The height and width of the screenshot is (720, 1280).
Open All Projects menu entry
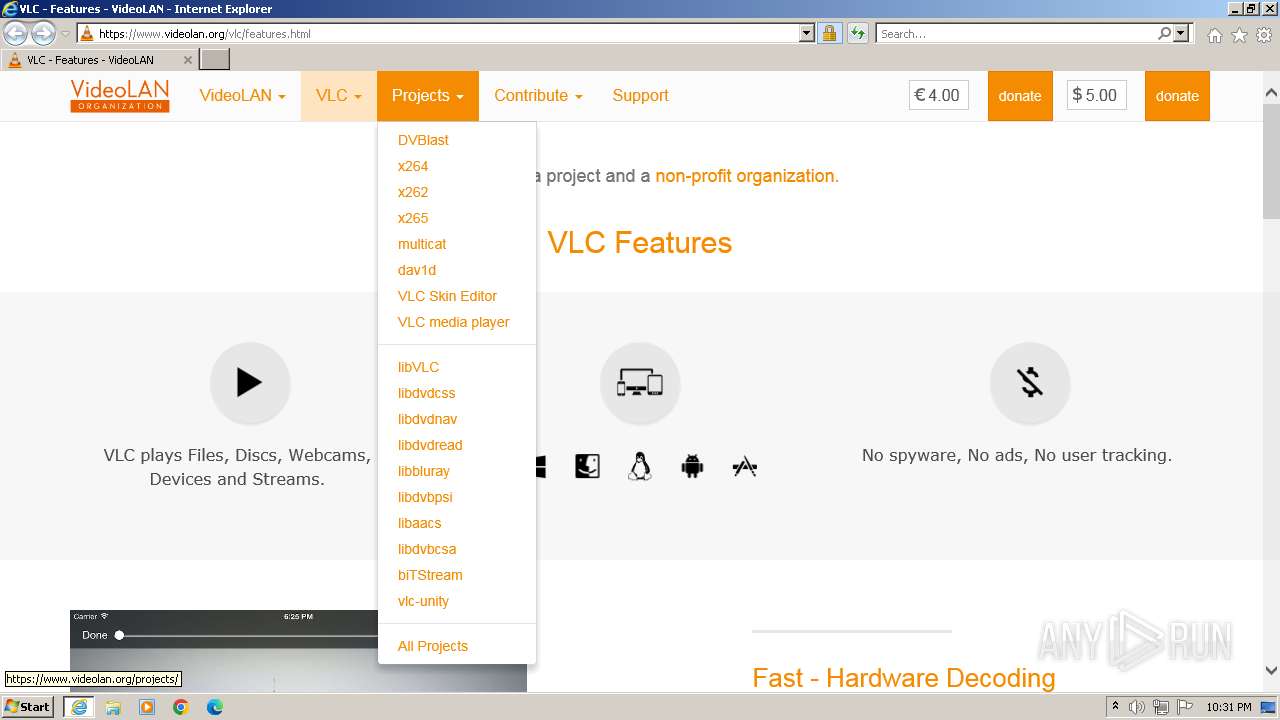[x=433, y=646]
